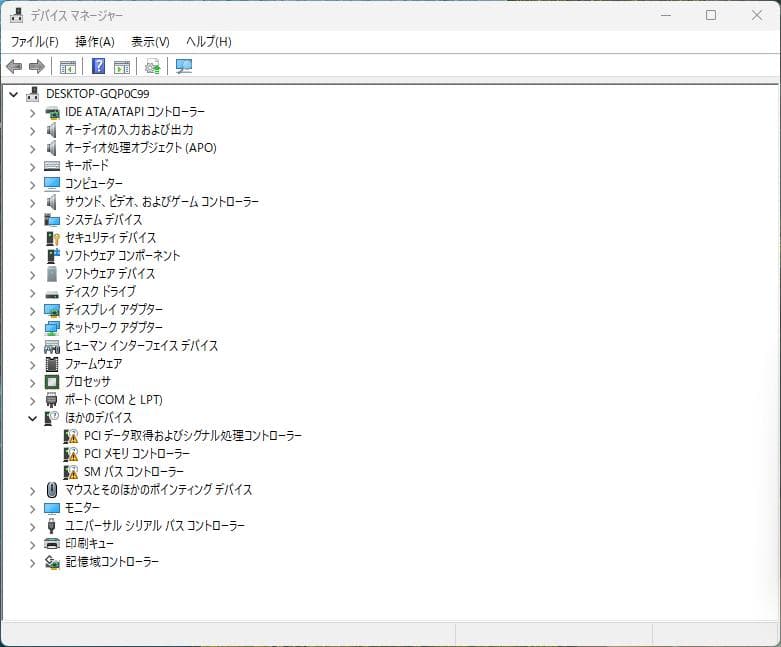Select the ディスプレイ アダプター label
This screenshot has width=781, height=647.
coord(114,309)
